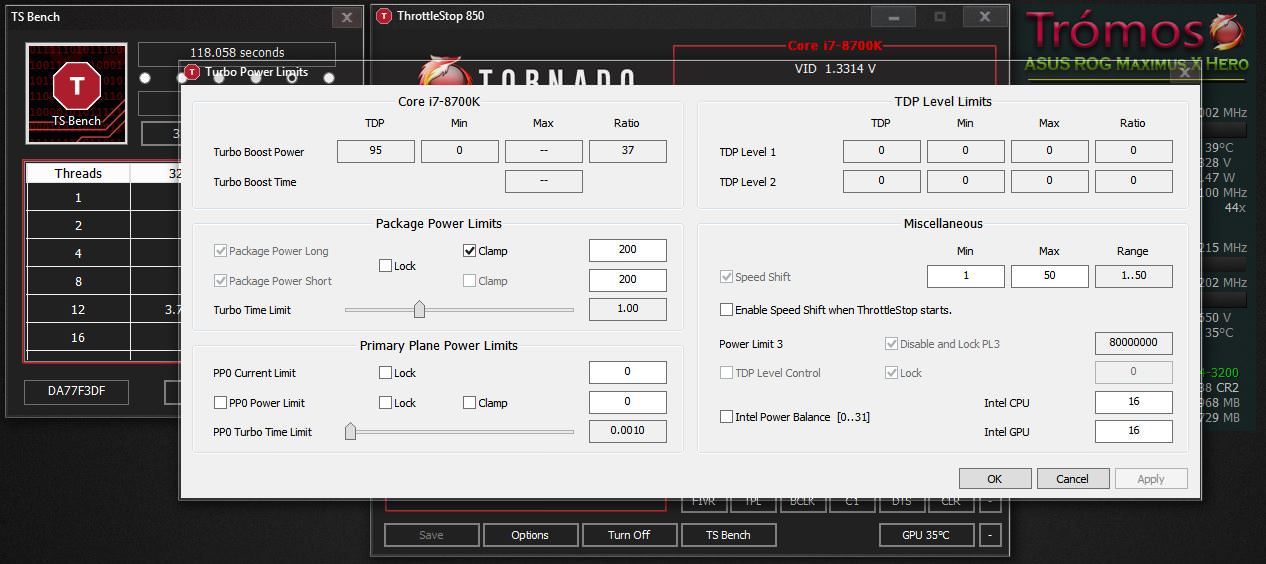Toggle the Package Power Short checkbox
The image size is (1266, 564).
click(220, 281)
